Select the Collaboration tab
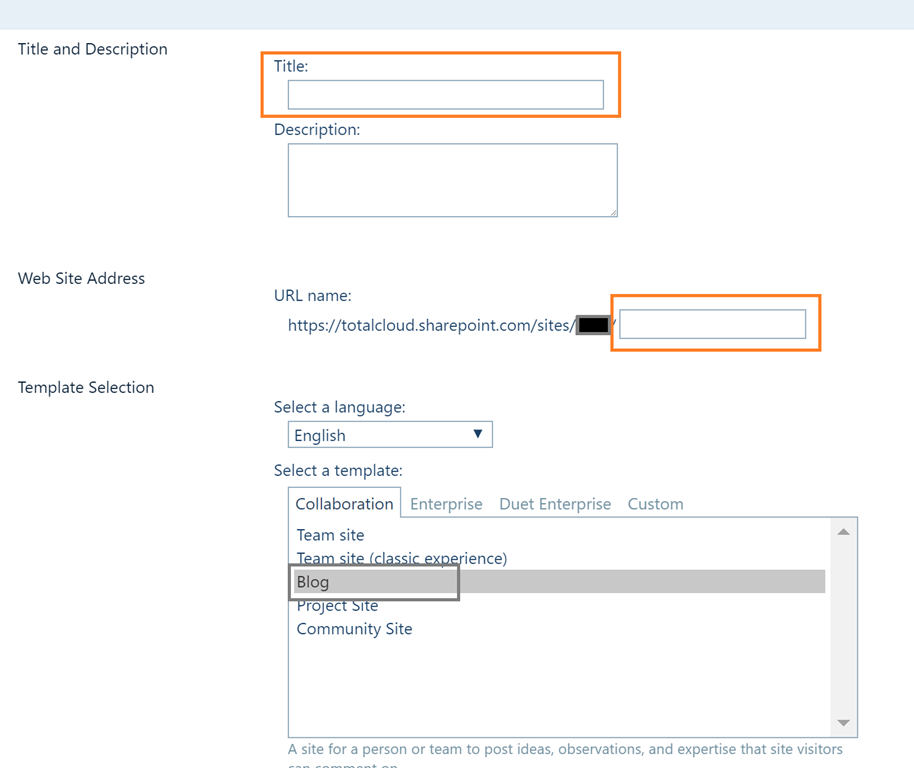The width and height of the screenshot is (914, 768). tap(344, 504)
